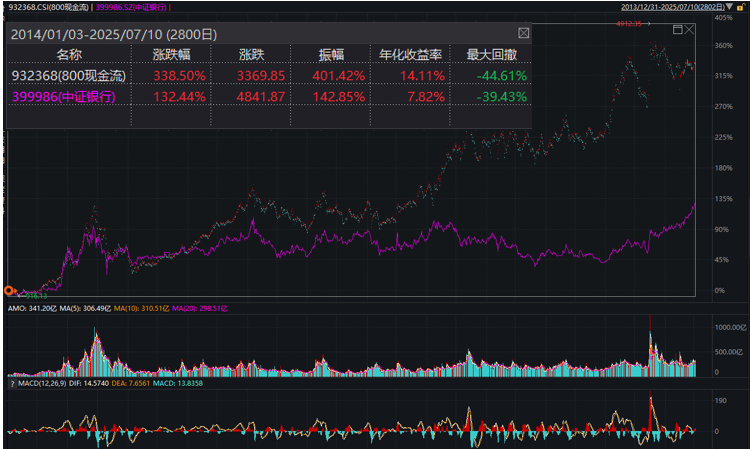Select the 932368(800现金流) row name
The image size is (750, 449).
click(64, 75)
